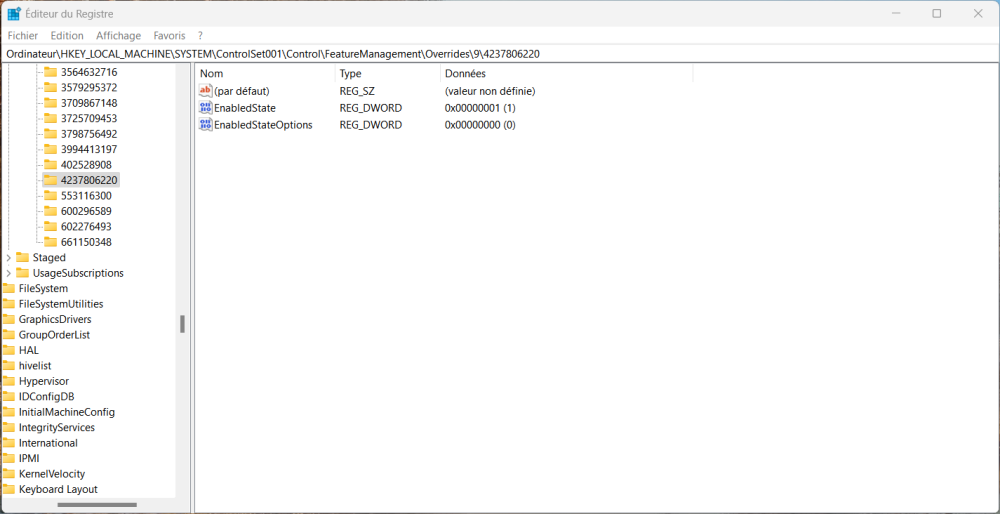Viewport: 1000px width, 514px height.
Task: Click the Staged folder icon
Action: point(22,258)
